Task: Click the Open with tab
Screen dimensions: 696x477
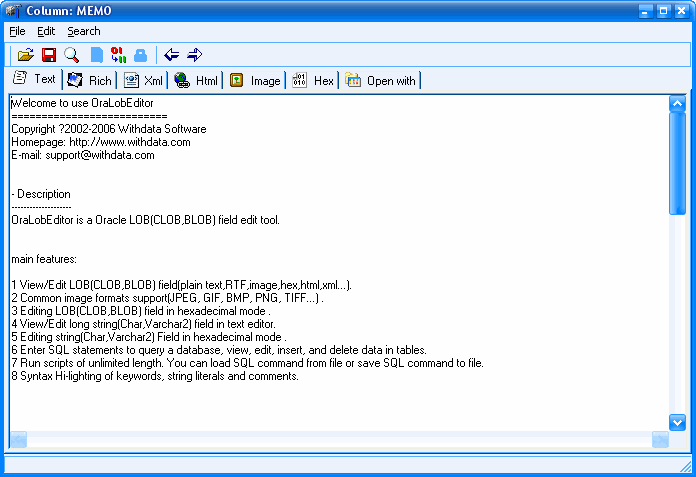Action: 381,81
